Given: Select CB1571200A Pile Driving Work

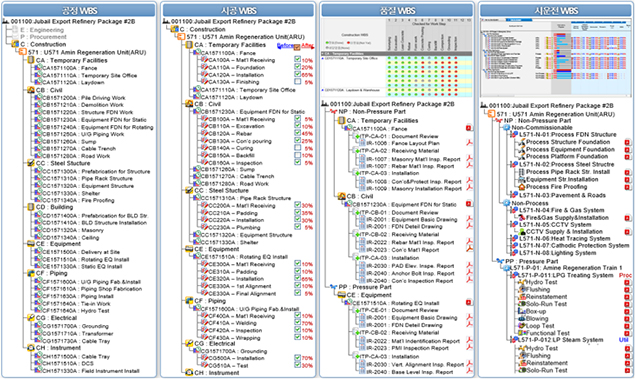Looking at the screenshot, I should (84, 98).
